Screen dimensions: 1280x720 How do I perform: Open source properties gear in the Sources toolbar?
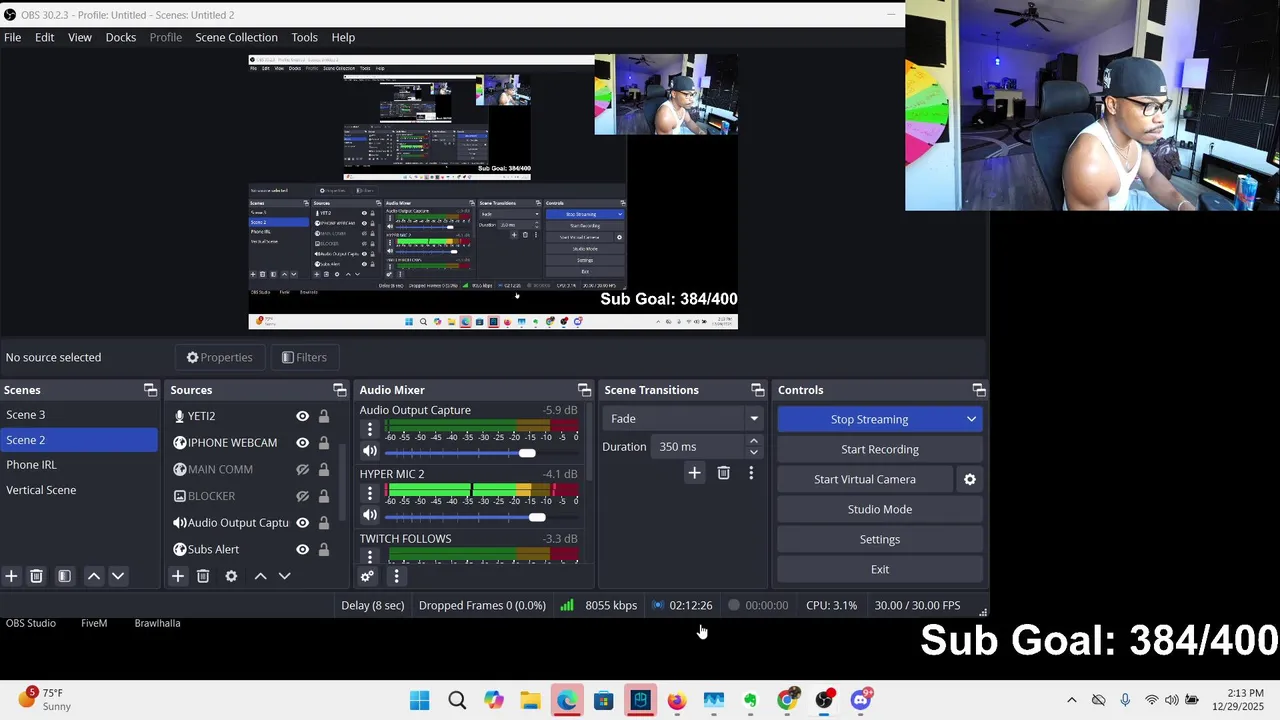coord(231,576)
